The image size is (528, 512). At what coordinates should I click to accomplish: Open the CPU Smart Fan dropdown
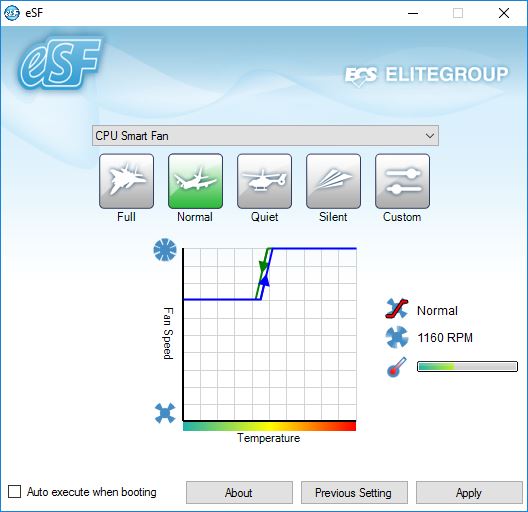265,136
